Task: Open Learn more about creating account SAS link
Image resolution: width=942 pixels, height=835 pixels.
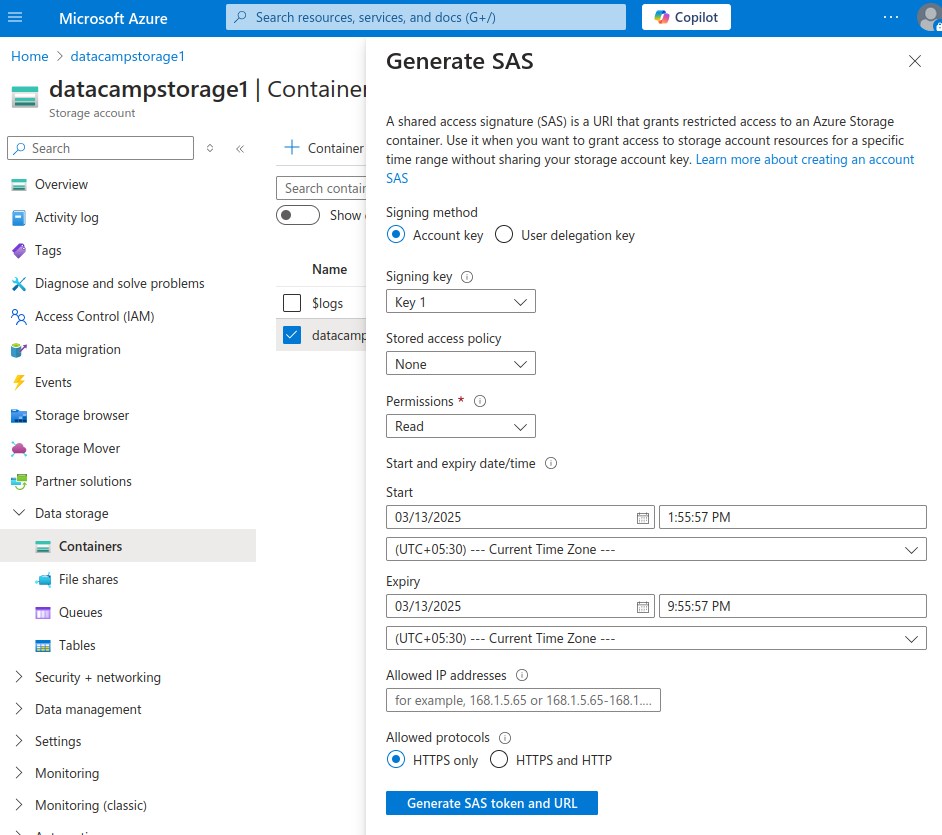Action: [x=804, y=160]
